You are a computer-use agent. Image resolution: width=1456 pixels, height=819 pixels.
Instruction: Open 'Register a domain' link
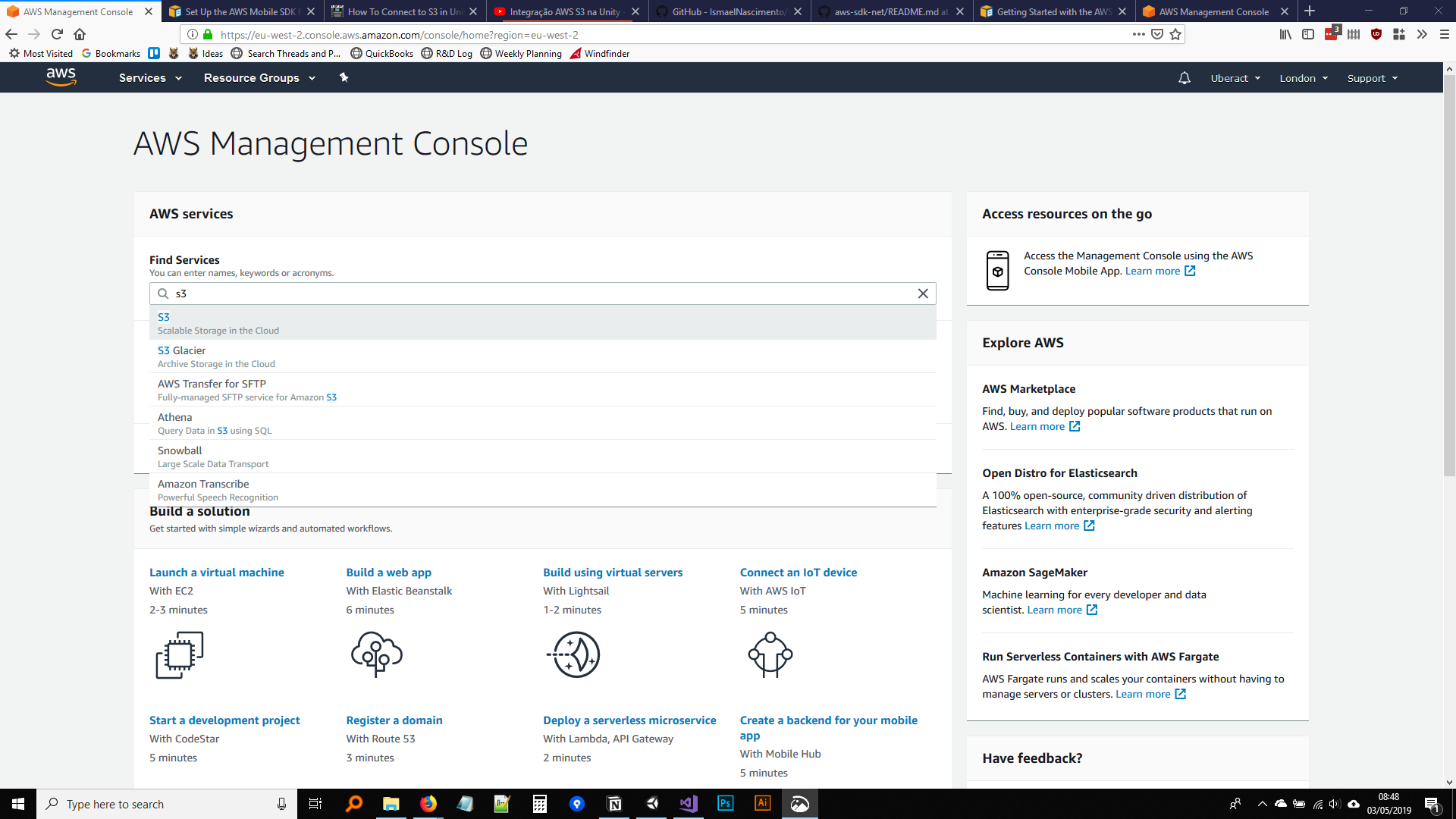coord(394,720)
